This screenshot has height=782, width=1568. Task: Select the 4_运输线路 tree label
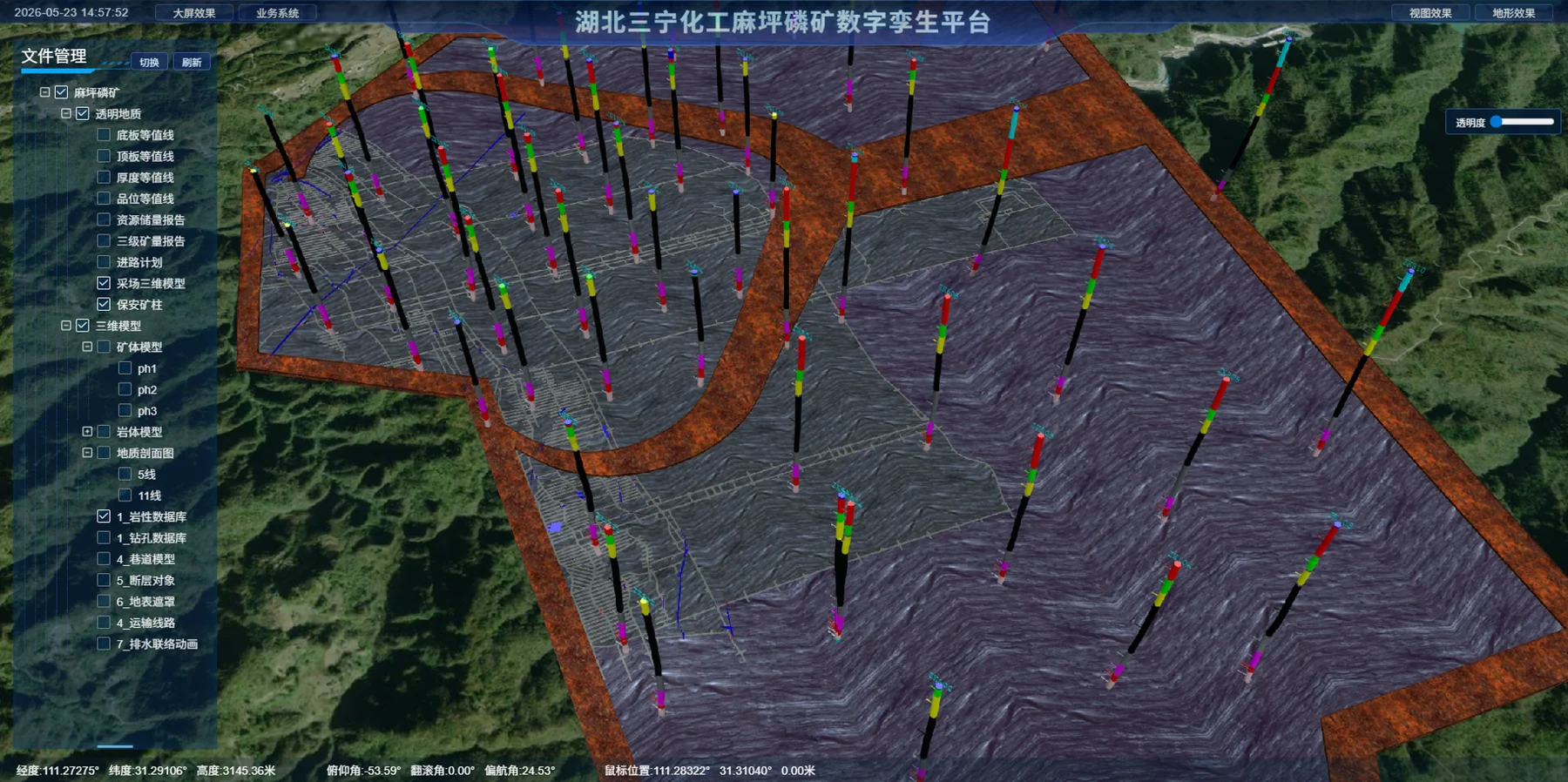(145, 623)
